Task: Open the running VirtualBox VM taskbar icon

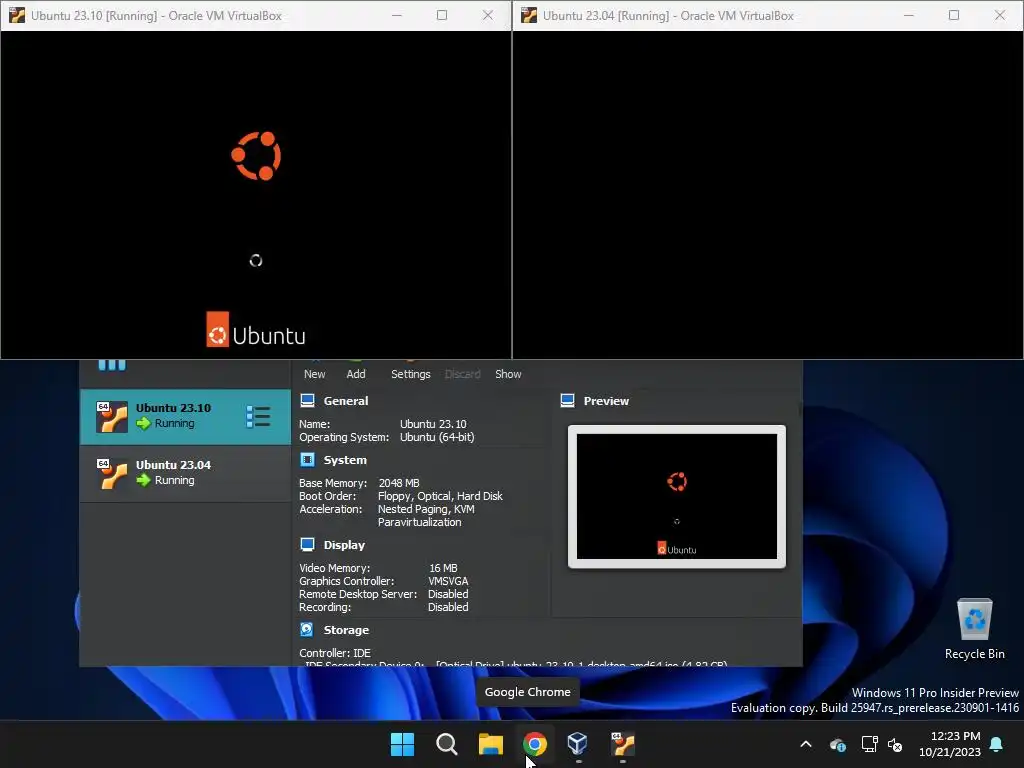Action: [622, 744]
